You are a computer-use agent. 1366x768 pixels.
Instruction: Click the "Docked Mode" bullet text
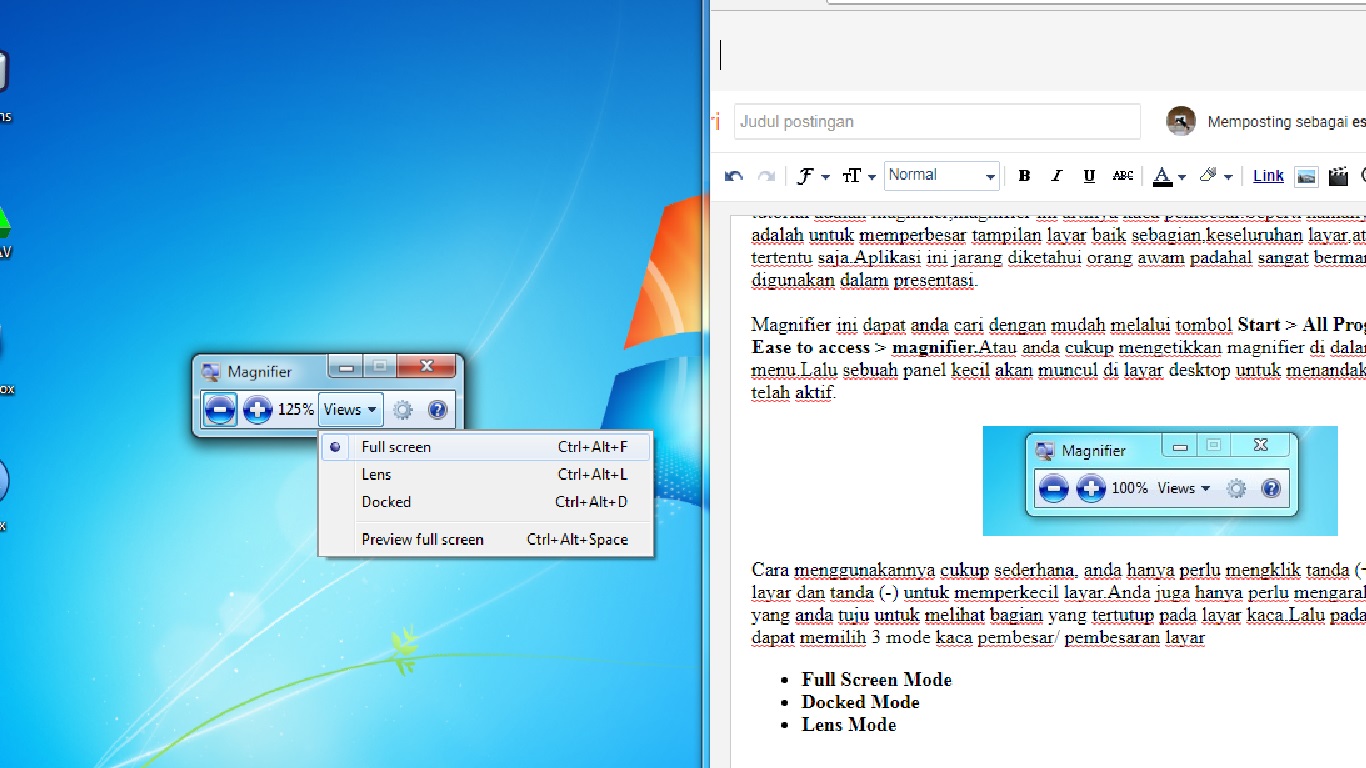pyautogui.click(x=860, y=702)
